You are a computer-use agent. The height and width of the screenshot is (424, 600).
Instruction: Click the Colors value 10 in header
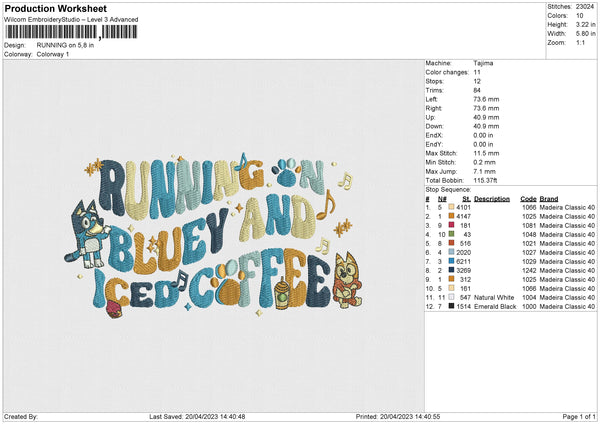[579, 16]
